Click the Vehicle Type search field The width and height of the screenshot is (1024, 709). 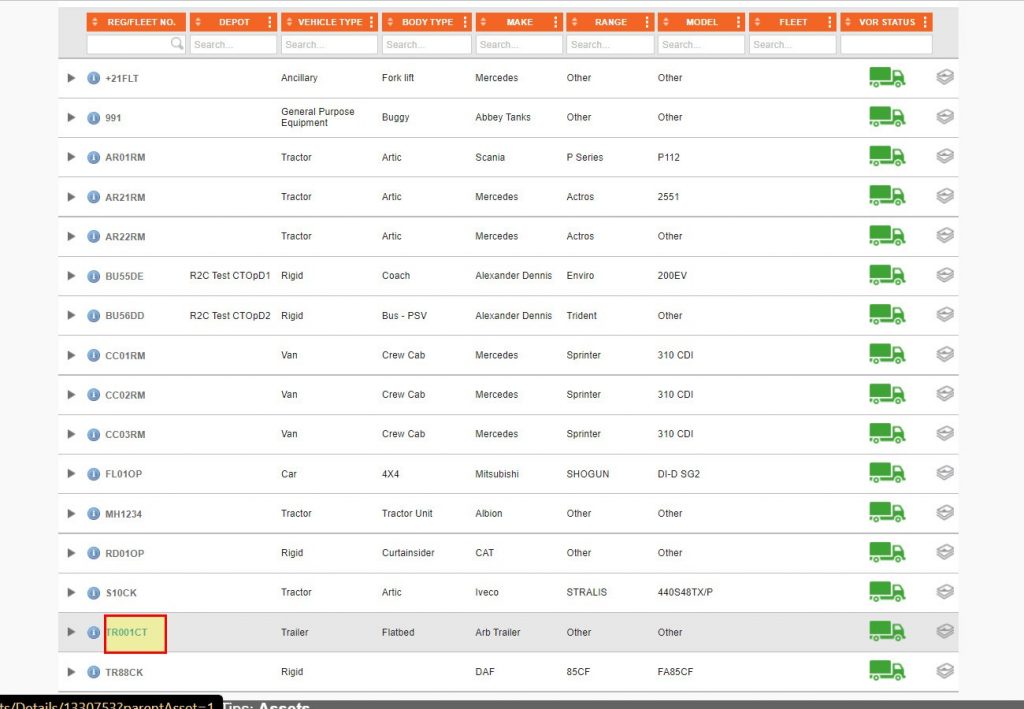pyautogui.click(x=328, y=44)
